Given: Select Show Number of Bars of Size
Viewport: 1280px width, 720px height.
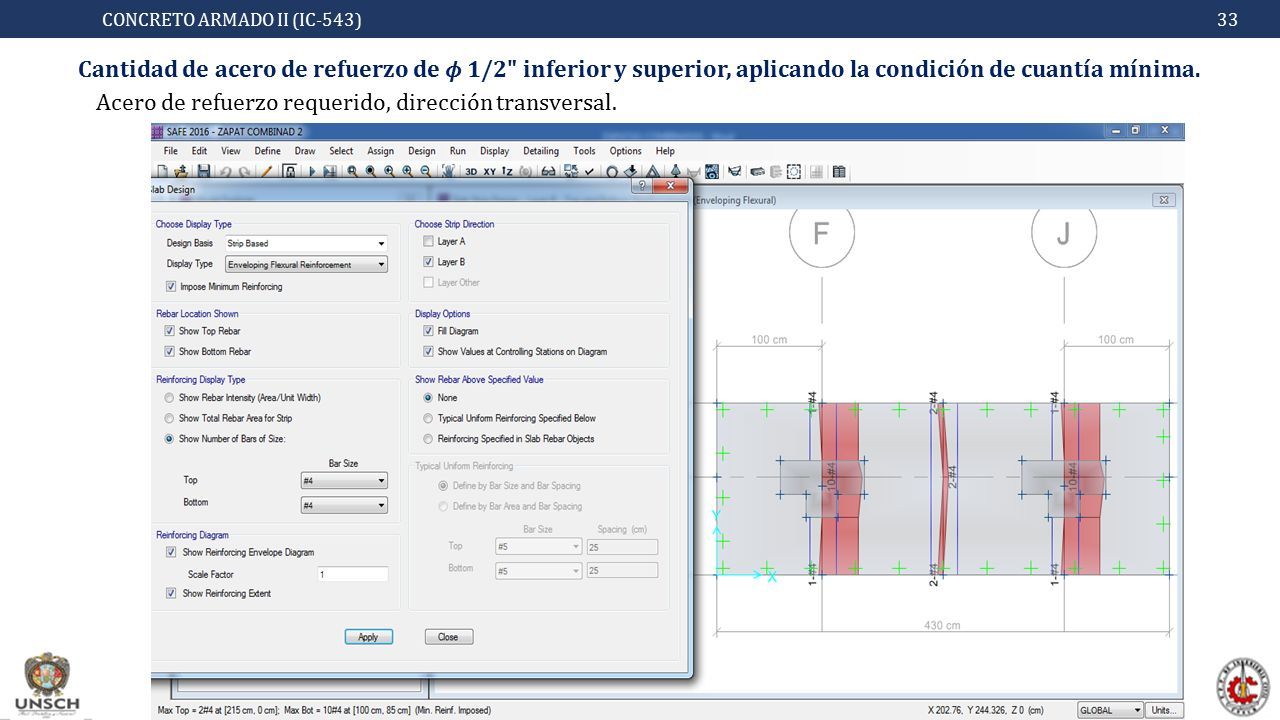Looking at the screenshot, I should pyautogui.click(x=169, y=439).
